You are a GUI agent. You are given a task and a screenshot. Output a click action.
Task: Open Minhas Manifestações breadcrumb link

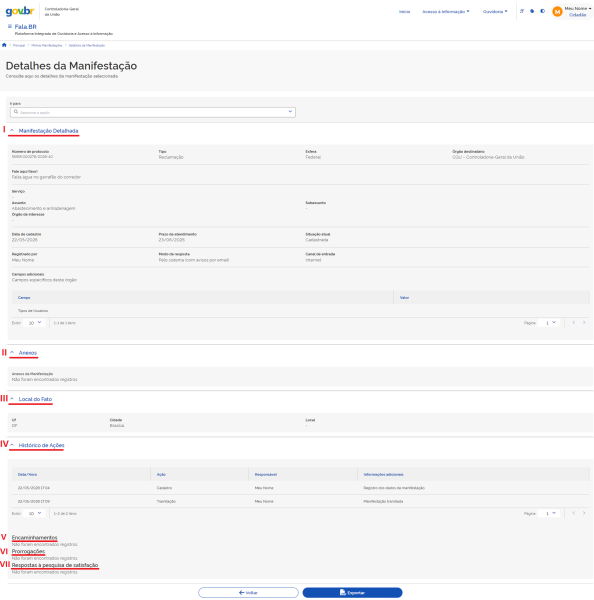tap(47, 45)
